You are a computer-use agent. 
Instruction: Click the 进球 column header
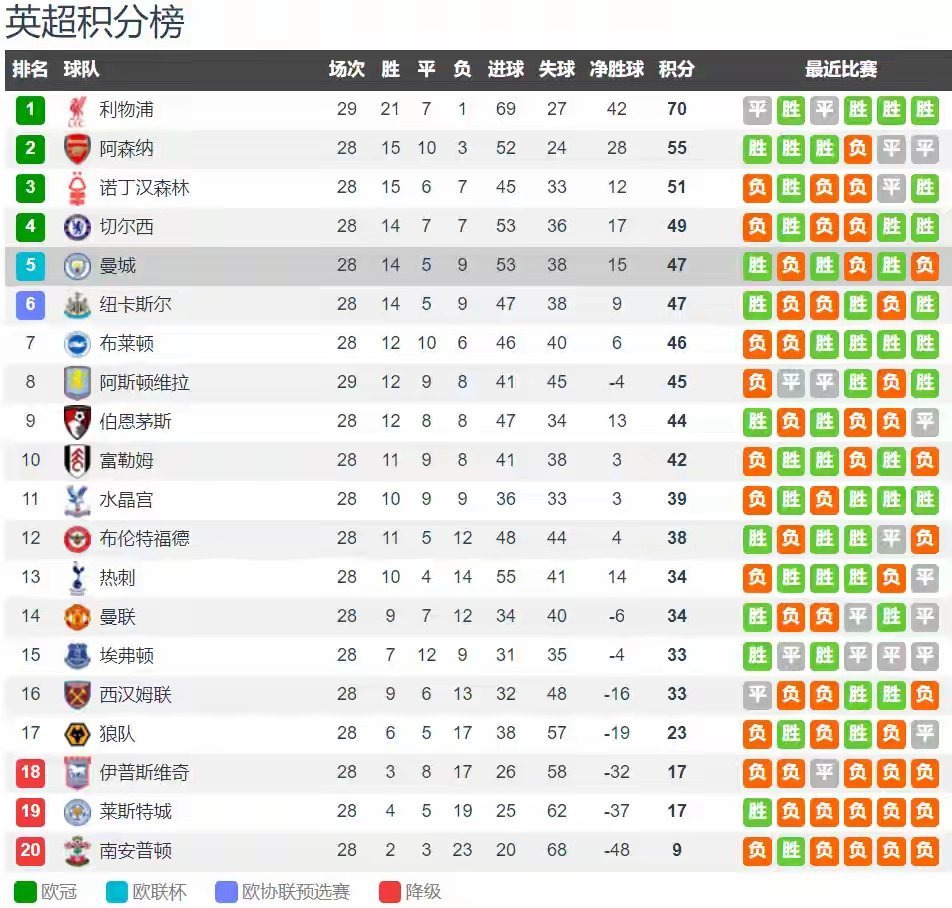[x=506, y=70]
